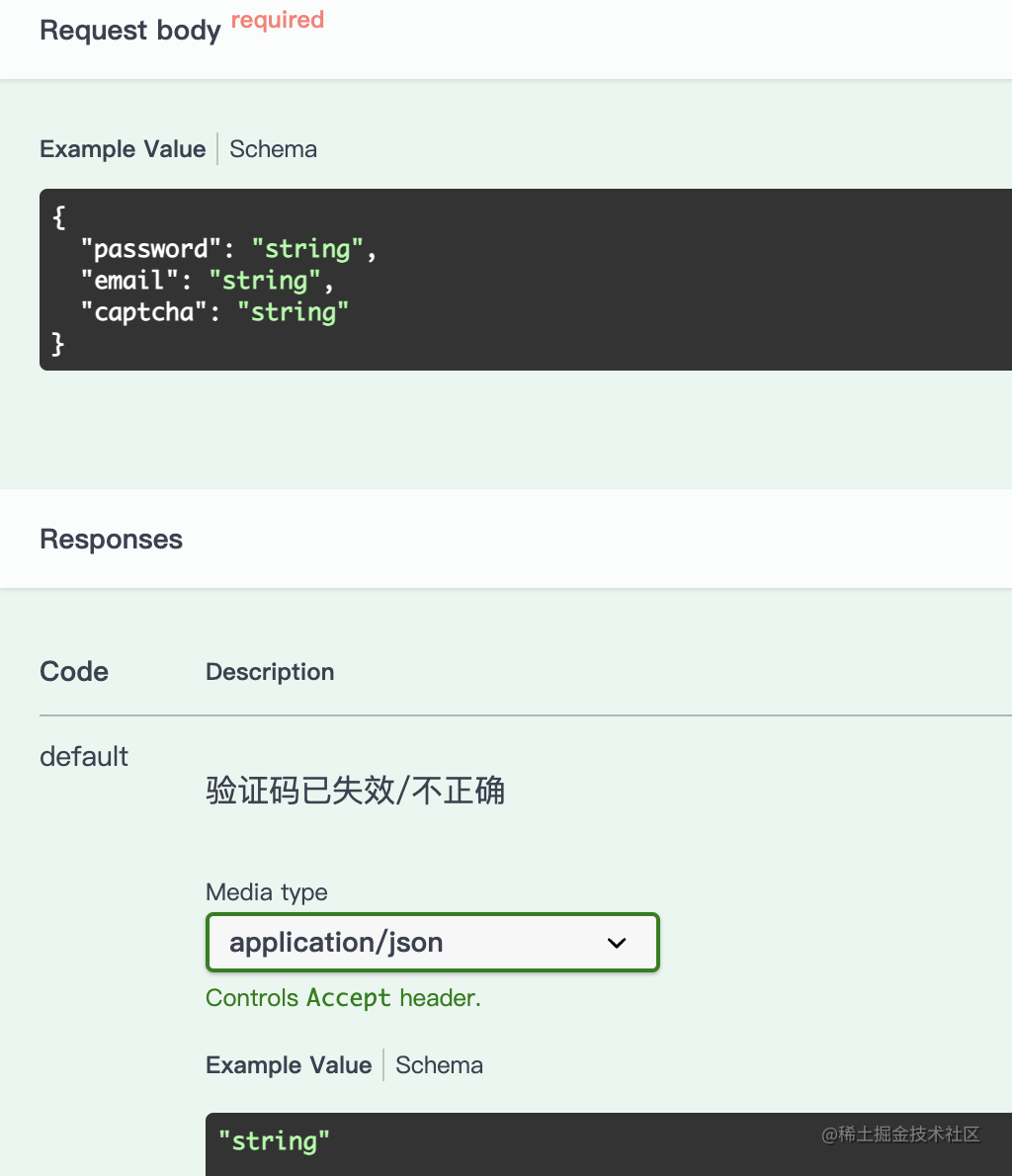Click the "email" key in request JSON
The width and height of the screenshot is (1012, 1176).
coord(130,281)
